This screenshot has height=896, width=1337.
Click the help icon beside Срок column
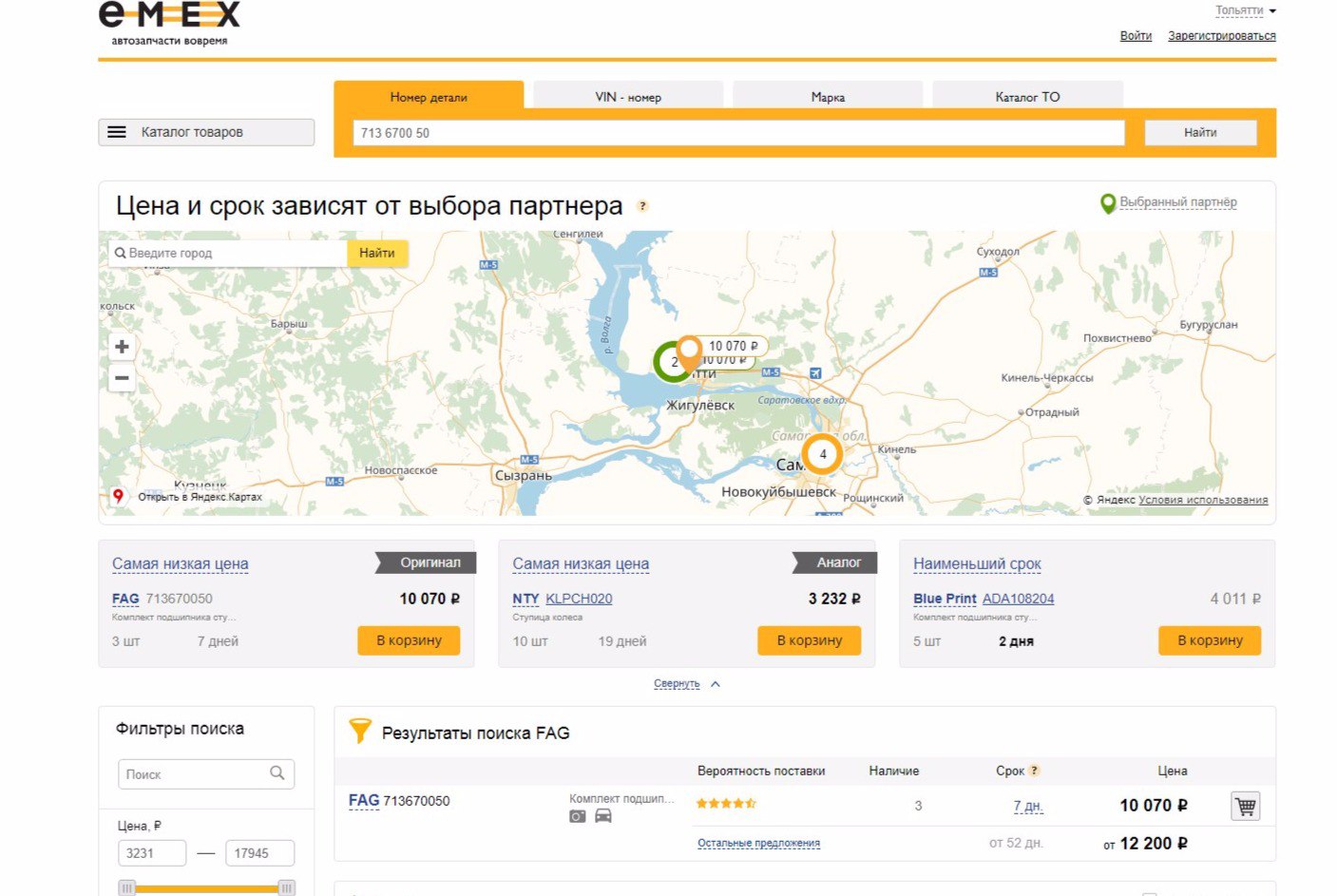1034,771
